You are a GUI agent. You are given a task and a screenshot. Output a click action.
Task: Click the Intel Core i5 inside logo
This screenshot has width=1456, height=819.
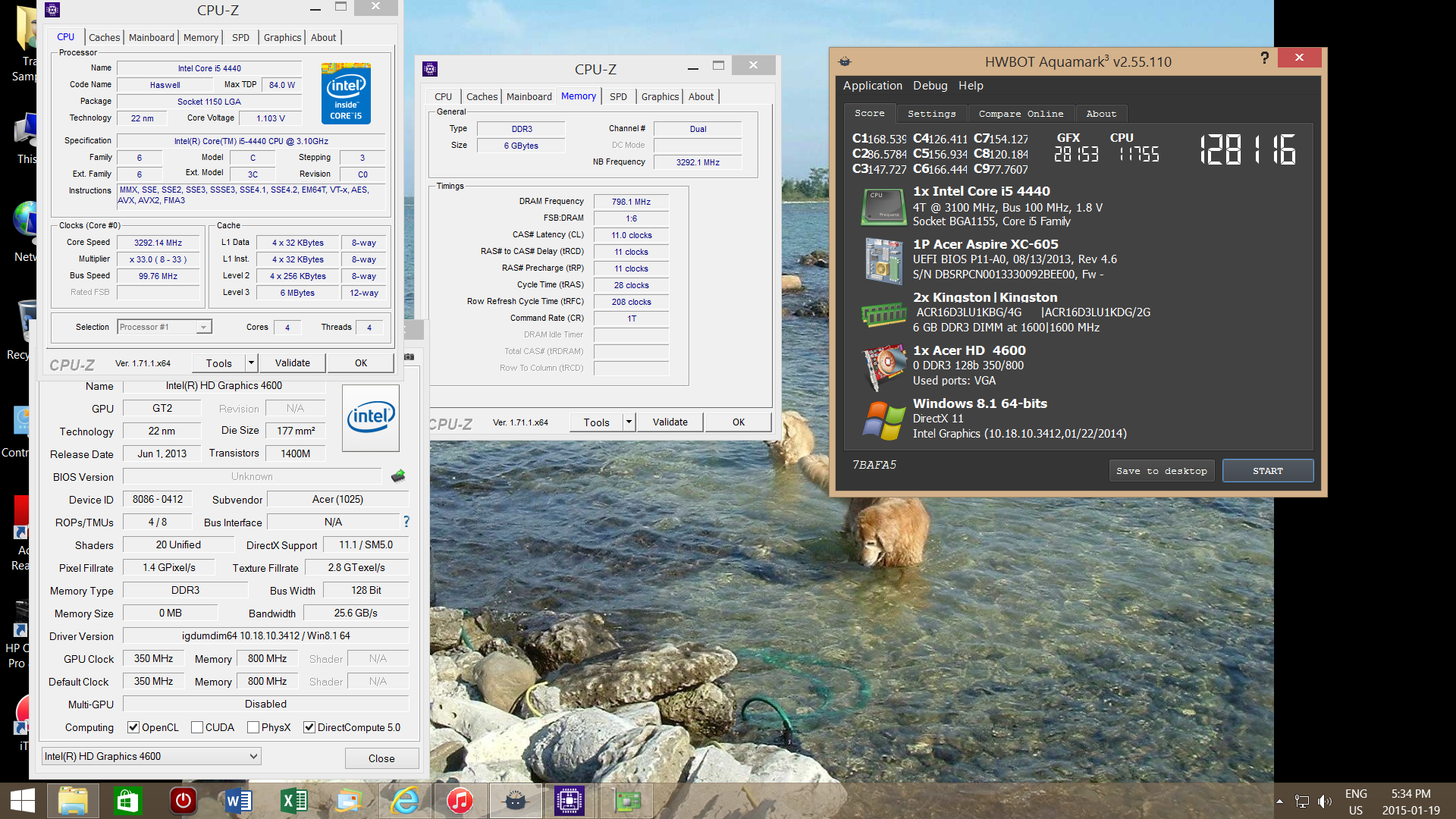pyautogui.click(x=346, y=93)
